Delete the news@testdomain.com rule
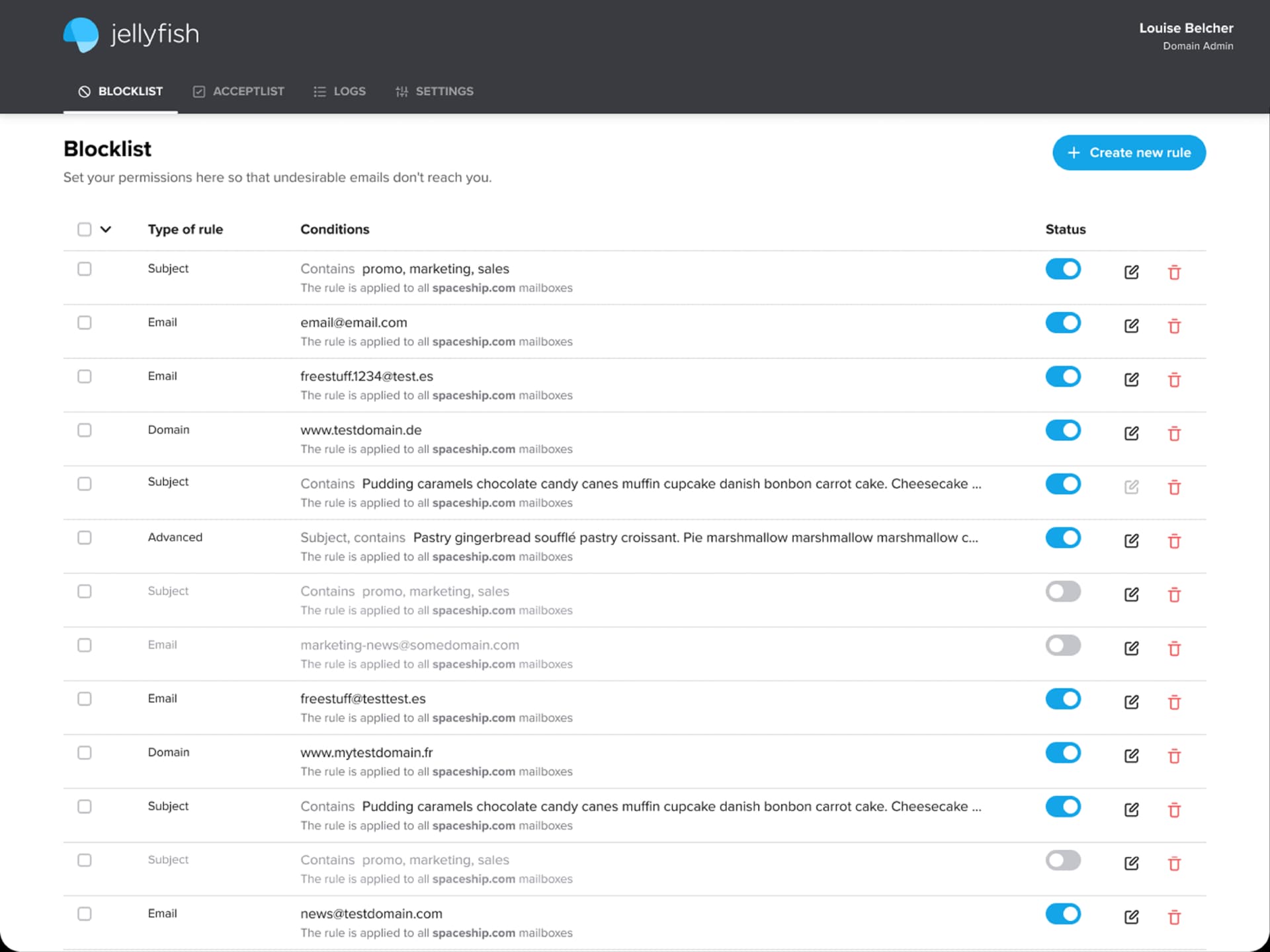 coord(1175,918)
